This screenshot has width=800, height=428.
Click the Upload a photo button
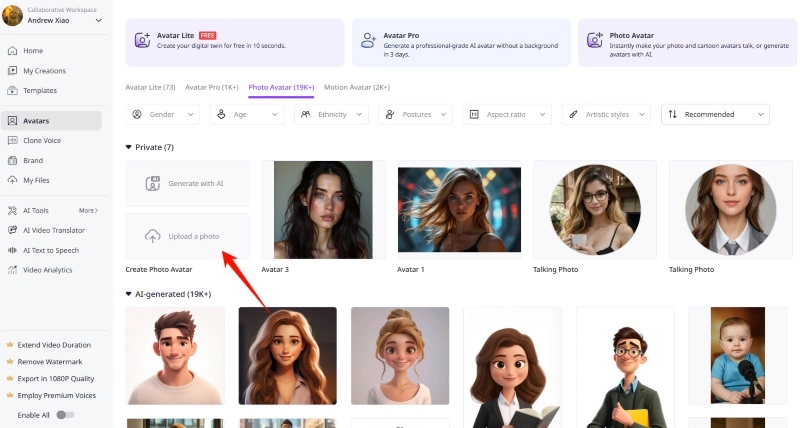pyautogui.click(x=187, y=236)
